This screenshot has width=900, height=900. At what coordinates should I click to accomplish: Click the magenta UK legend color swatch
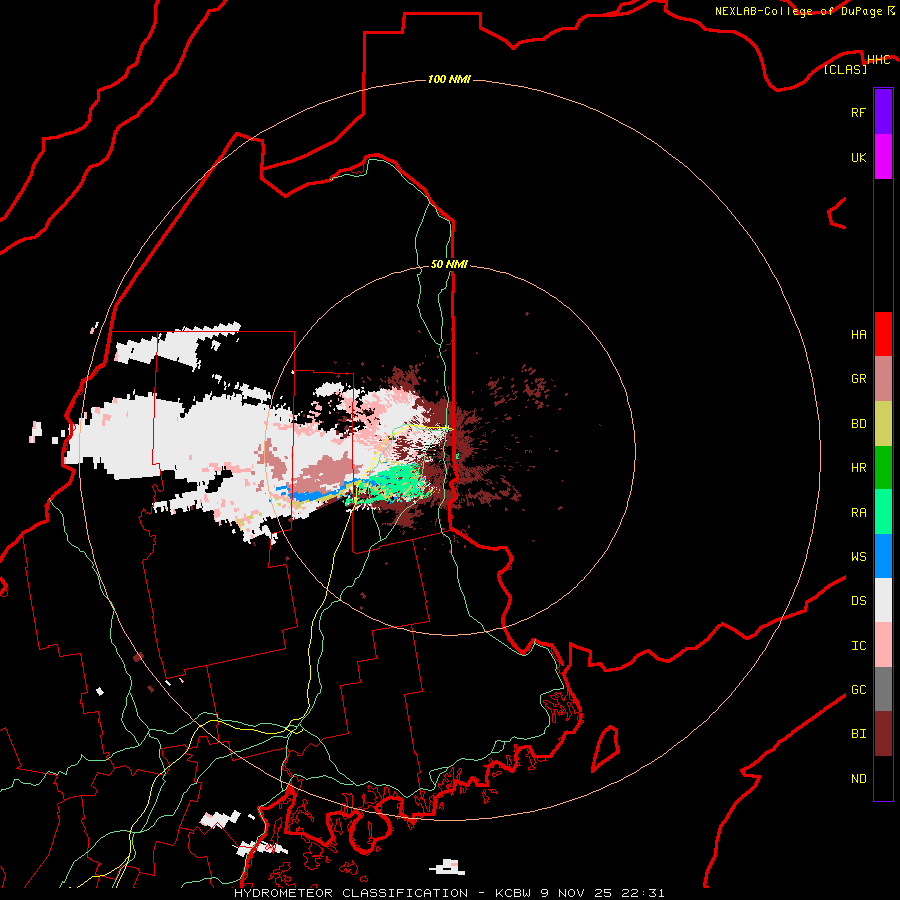883,157
